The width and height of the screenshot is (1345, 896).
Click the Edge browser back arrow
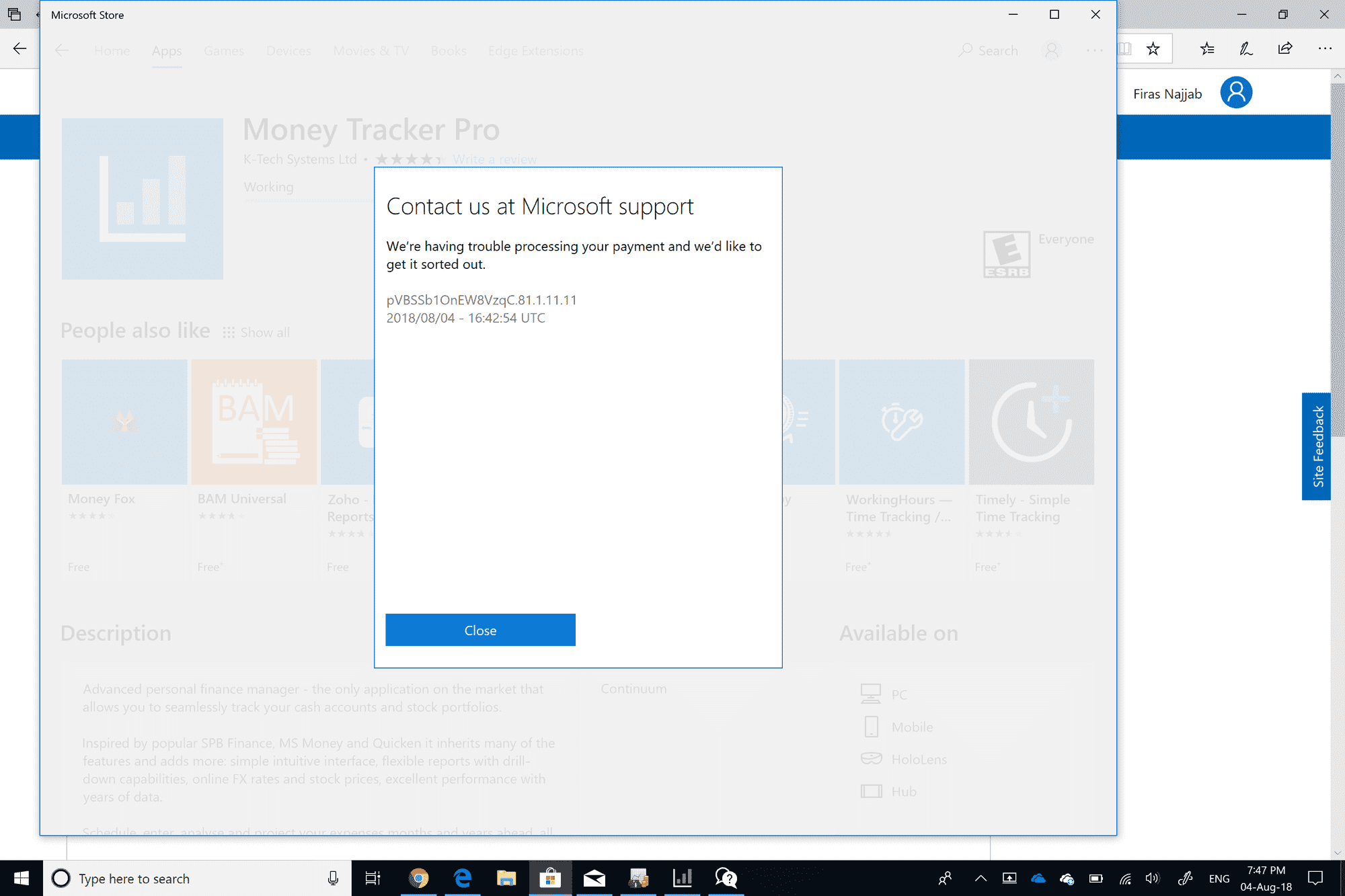click(x=20, y=48)
